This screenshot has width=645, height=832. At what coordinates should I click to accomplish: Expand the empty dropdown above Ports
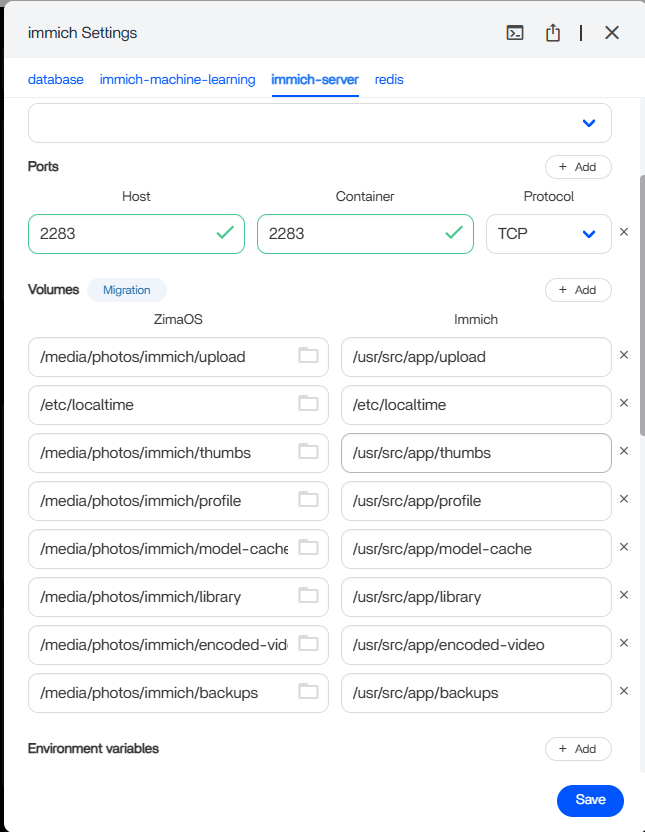(320, 123)
